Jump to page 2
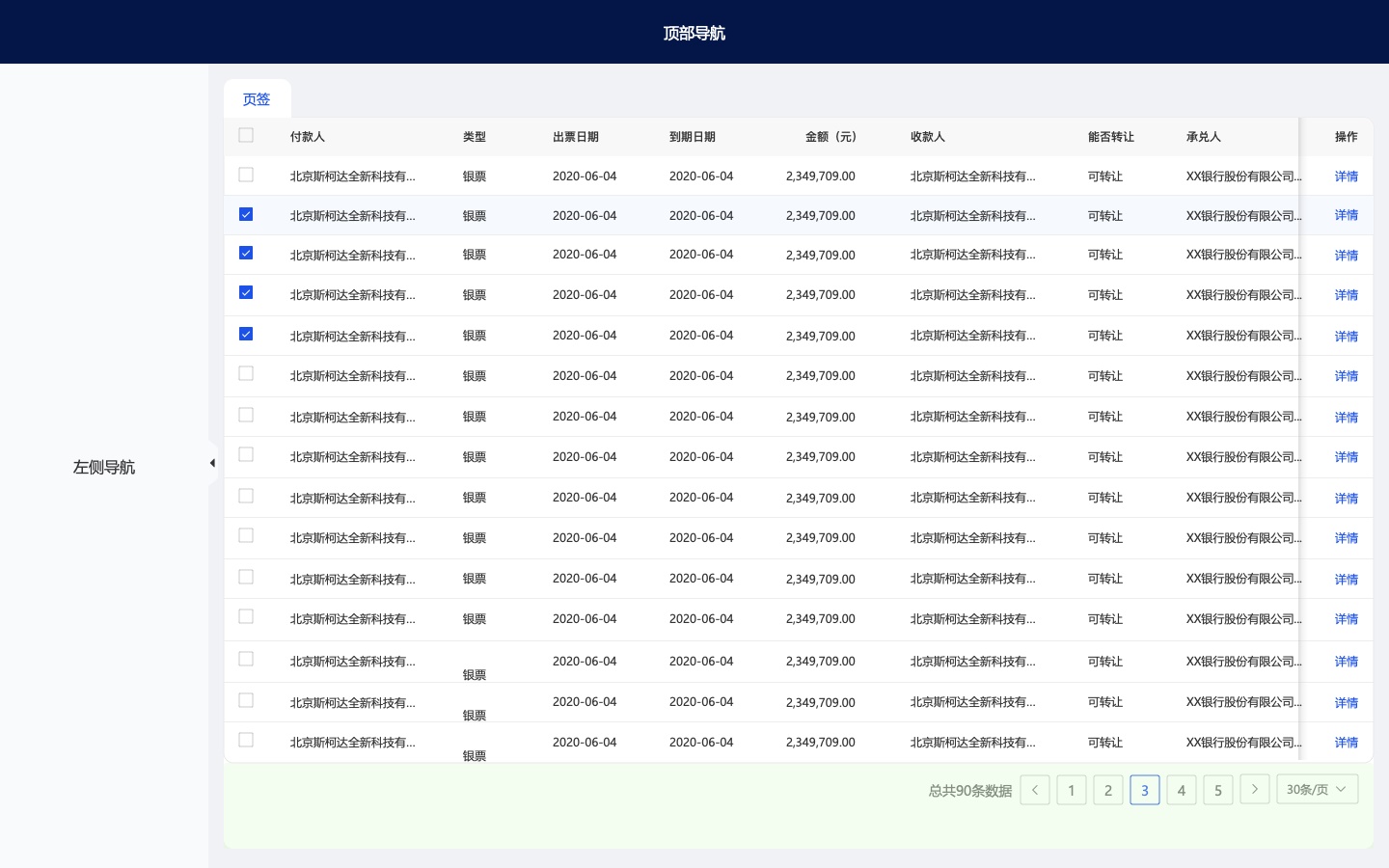The height and width of the screenshot is (868, 1389). 1108,790
